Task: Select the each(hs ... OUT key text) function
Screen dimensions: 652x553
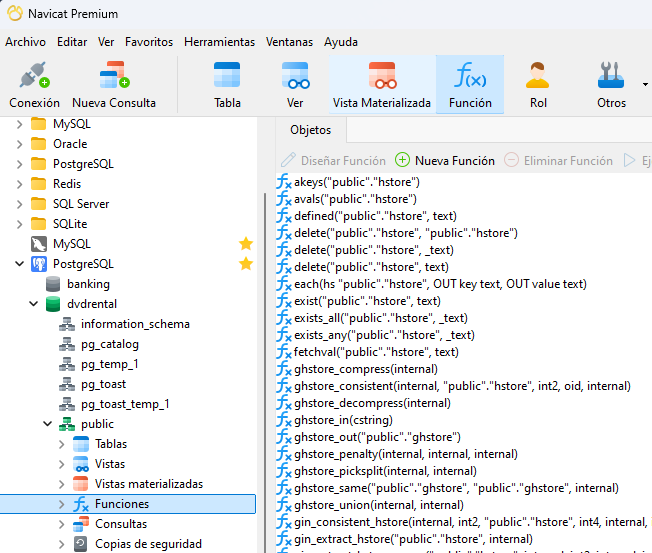Action: click(x=440, y=284)
